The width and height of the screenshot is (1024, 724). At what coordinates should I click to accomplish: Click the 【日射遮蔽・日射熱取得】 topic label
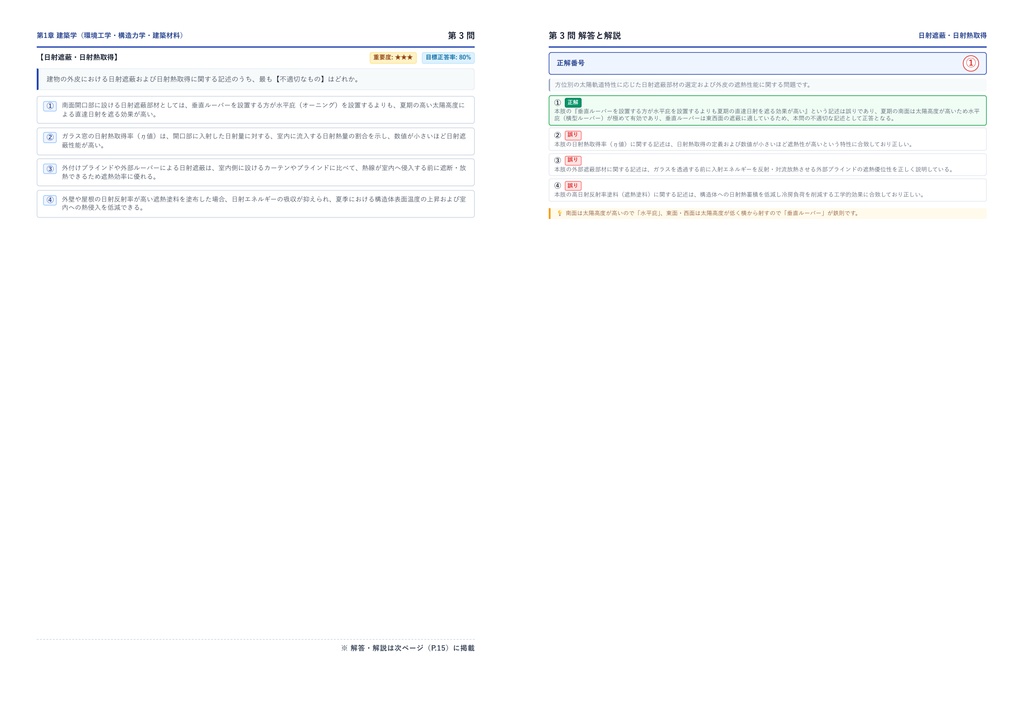(x=78, y=57)
